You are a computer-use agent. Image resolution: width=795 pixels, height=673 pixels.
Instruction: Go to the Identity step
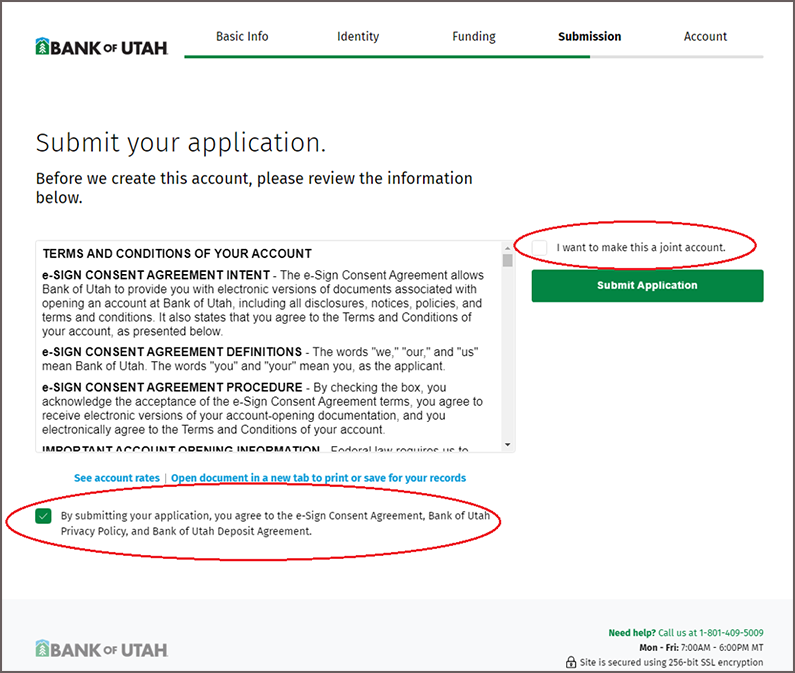(x=358, y=37)
